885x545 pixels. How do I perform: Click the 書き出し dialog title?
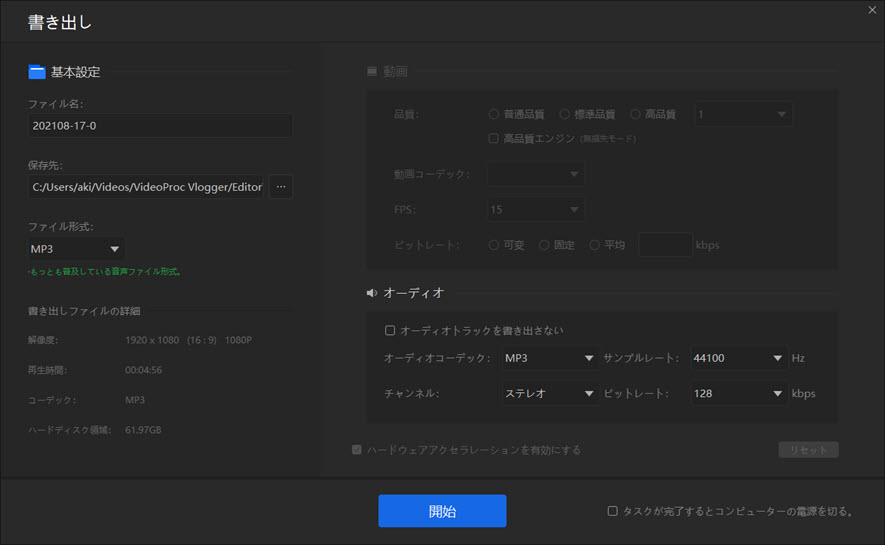pyautogui.click(x=59, y=22)
